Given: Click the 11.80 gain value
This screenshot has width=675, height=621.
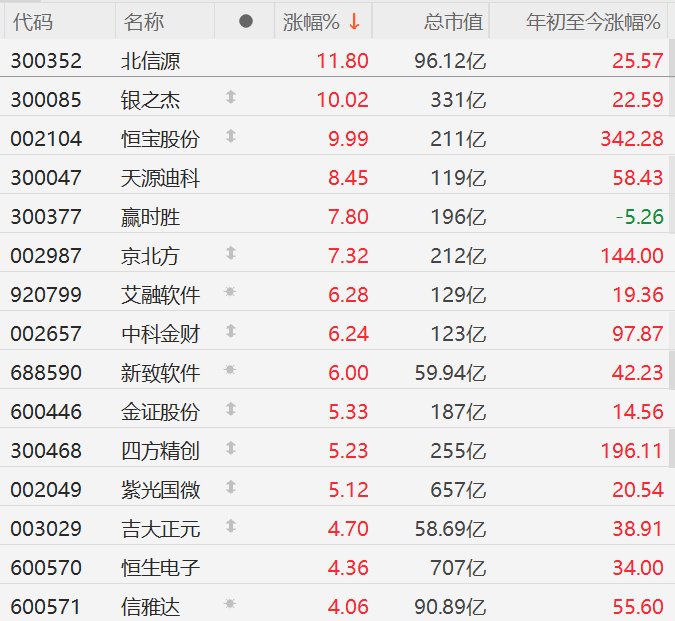Looking at the screenshot, I should click(343, 61).
